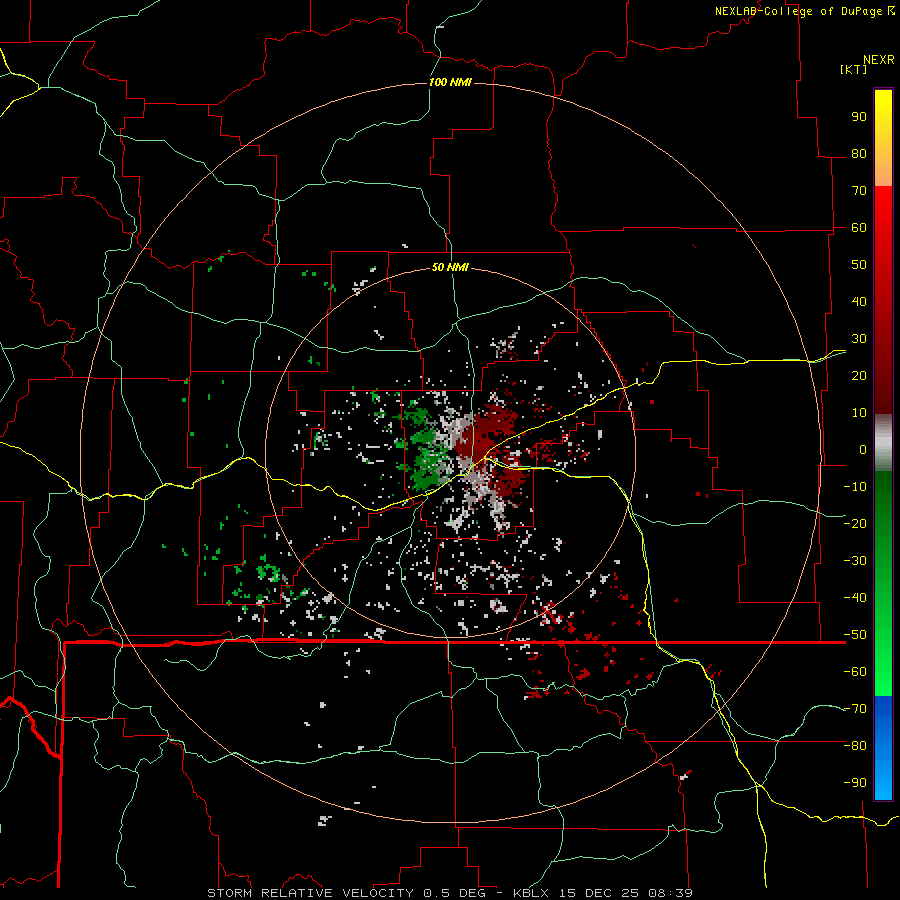
Task: Click the -60 value on the velocity scale
Action: coord(855,672)
